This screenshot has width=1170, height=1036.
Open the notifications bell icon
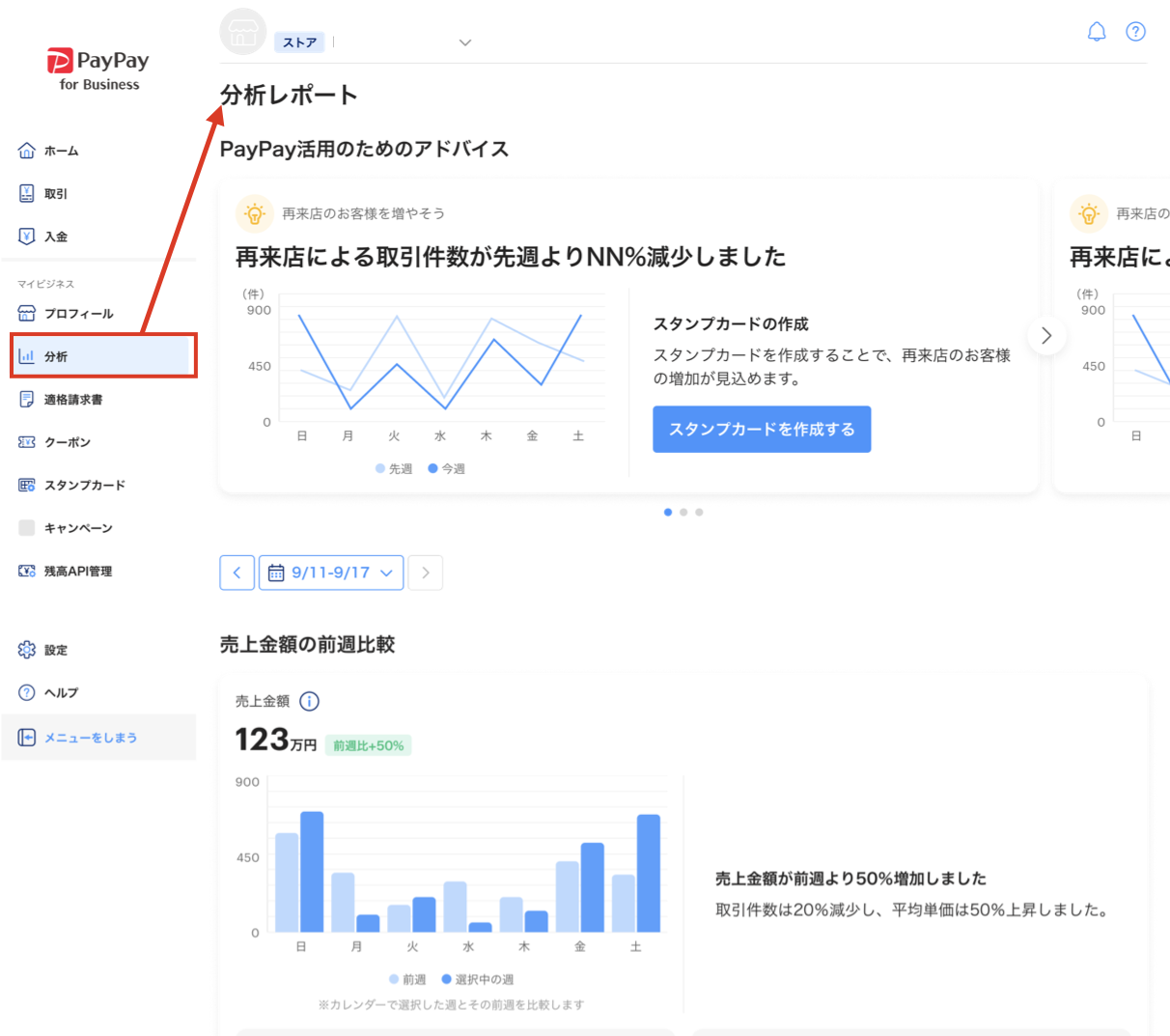(1097, 32)
